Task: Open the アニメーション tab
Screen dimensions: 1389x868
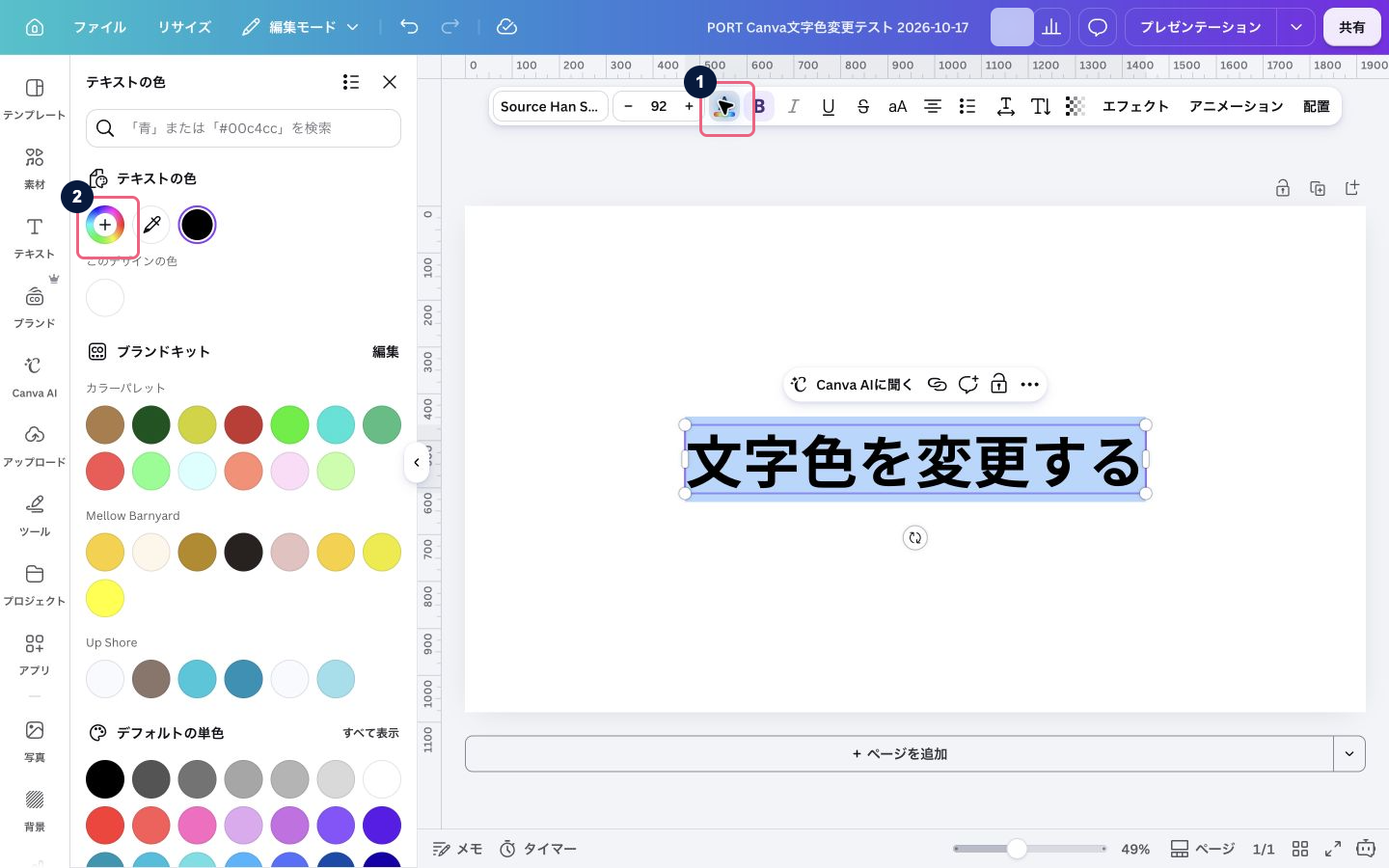Action: [1237, 106]
